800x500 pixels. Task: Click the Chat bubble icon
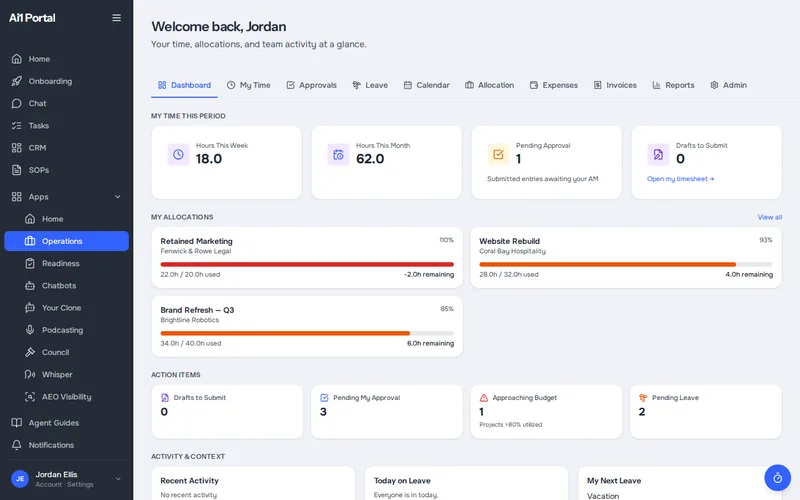pos(17,104)
